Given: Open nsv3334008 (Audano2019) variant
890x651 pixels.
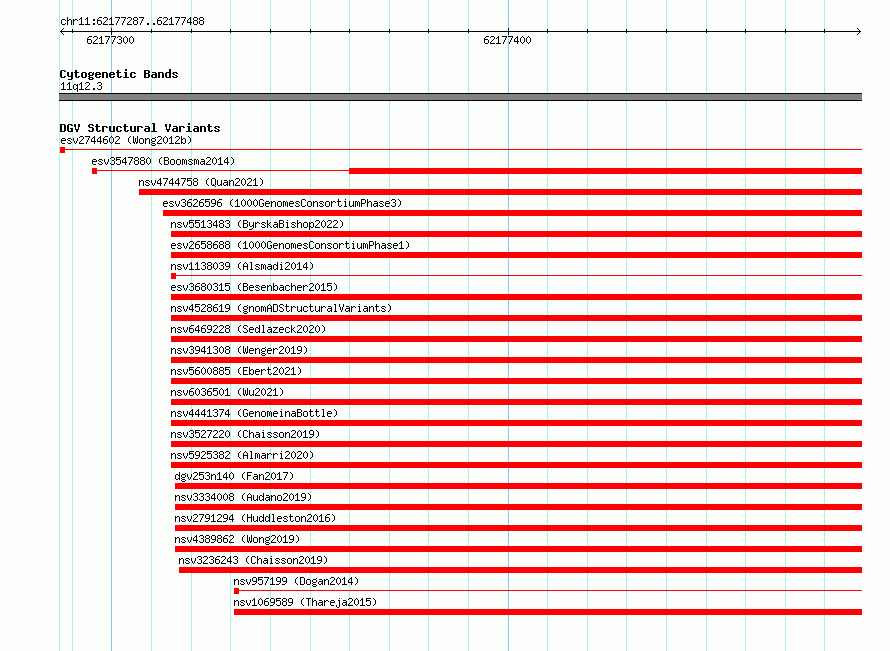Looking at the screenshot, I should coord(243,497).
